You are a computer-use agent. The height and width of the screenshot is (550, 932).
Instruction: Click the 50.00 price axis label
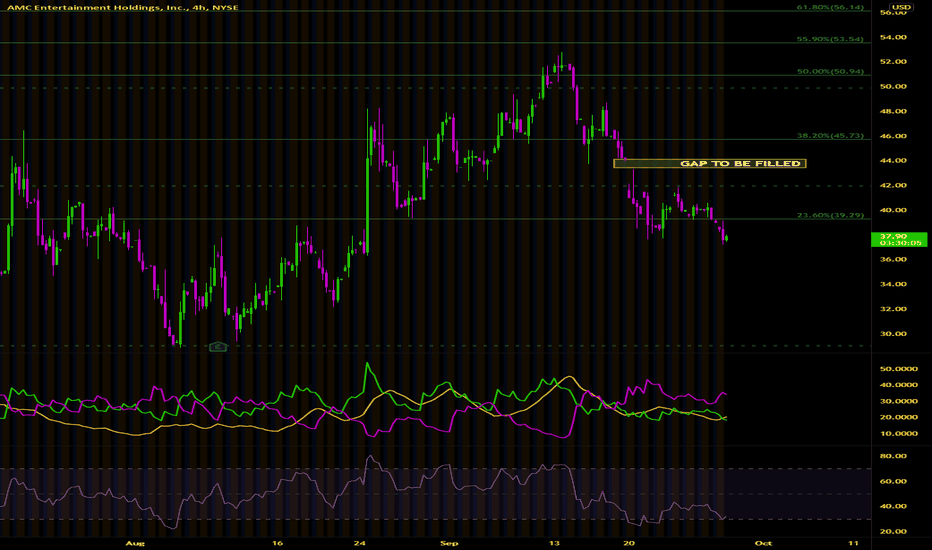pyautogui.click(x=893, y=86)
